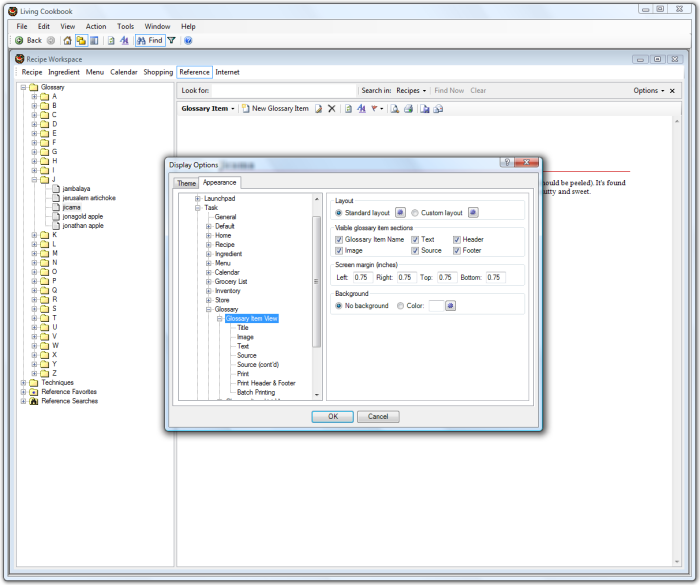Click the delete X icon in glossary toolbar
Screen dimensions: 700x585
point(332,109)
